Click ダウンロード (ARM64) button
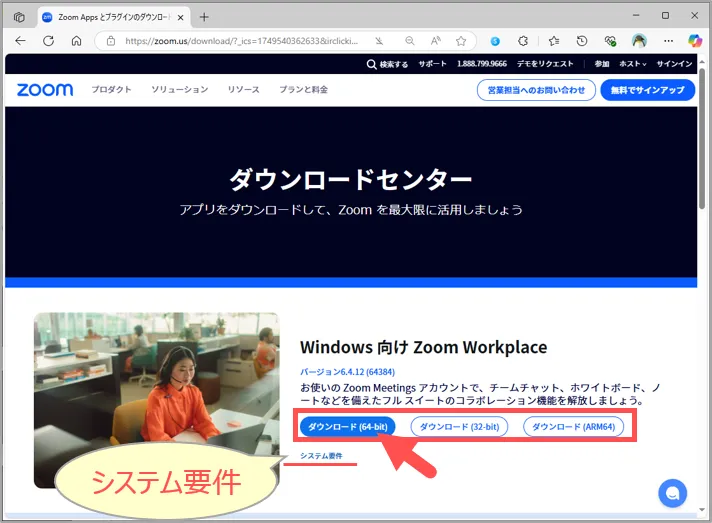 point(573,426)
